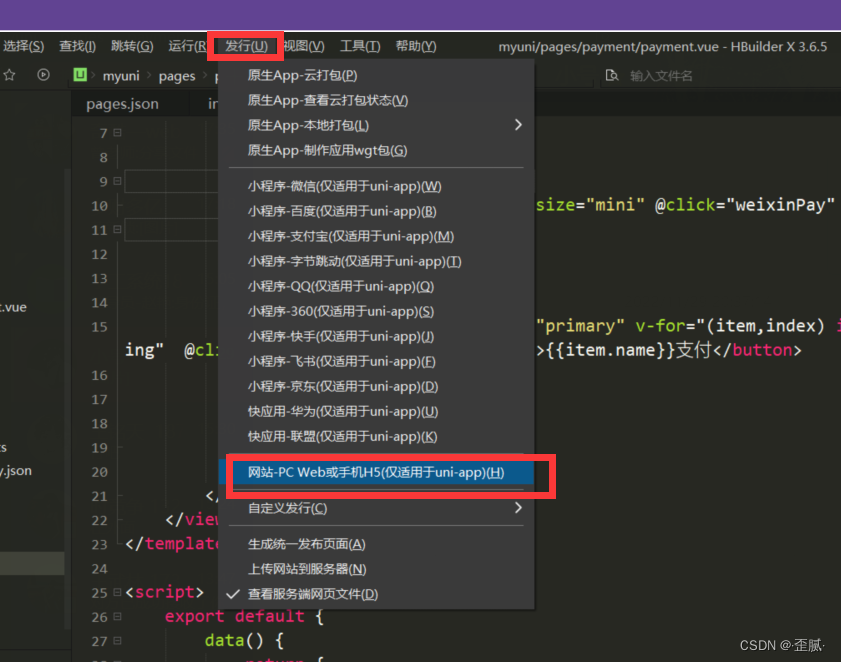Open the 查找(I) menu
This screenshot has width=841, height=662.
78,47
